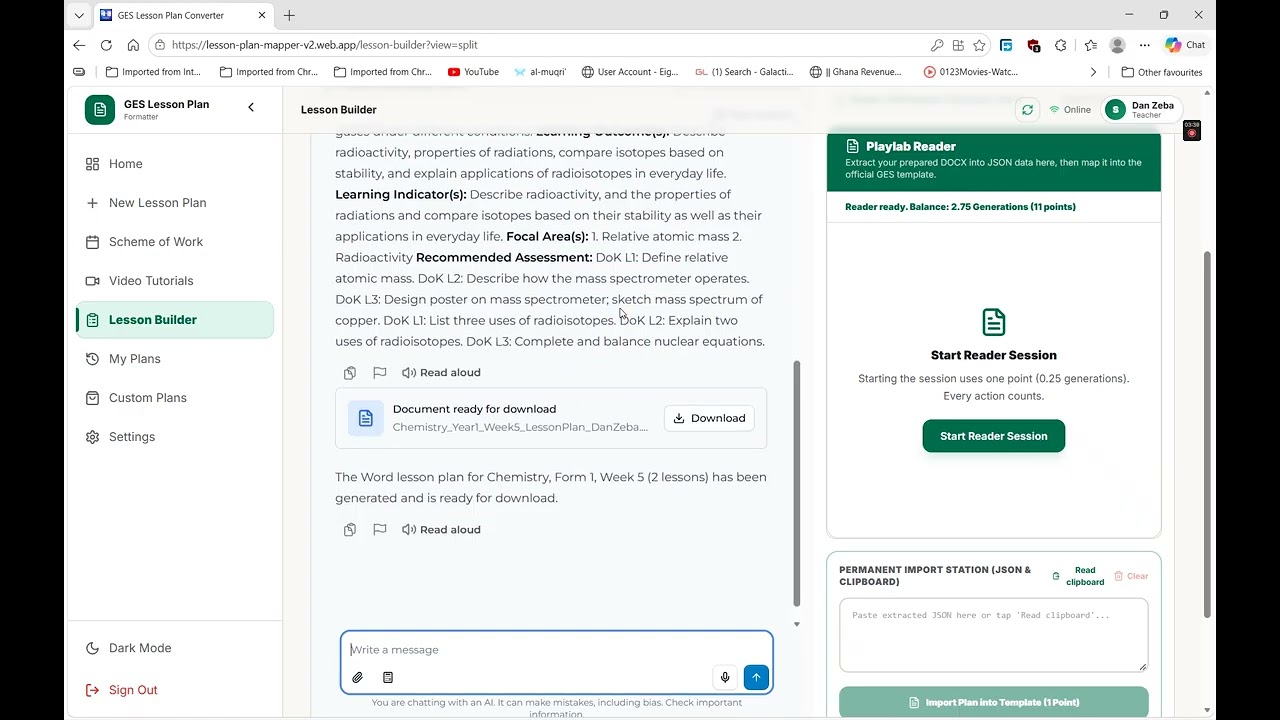Open the User Account - Eig bookmark

coord(632,72)
